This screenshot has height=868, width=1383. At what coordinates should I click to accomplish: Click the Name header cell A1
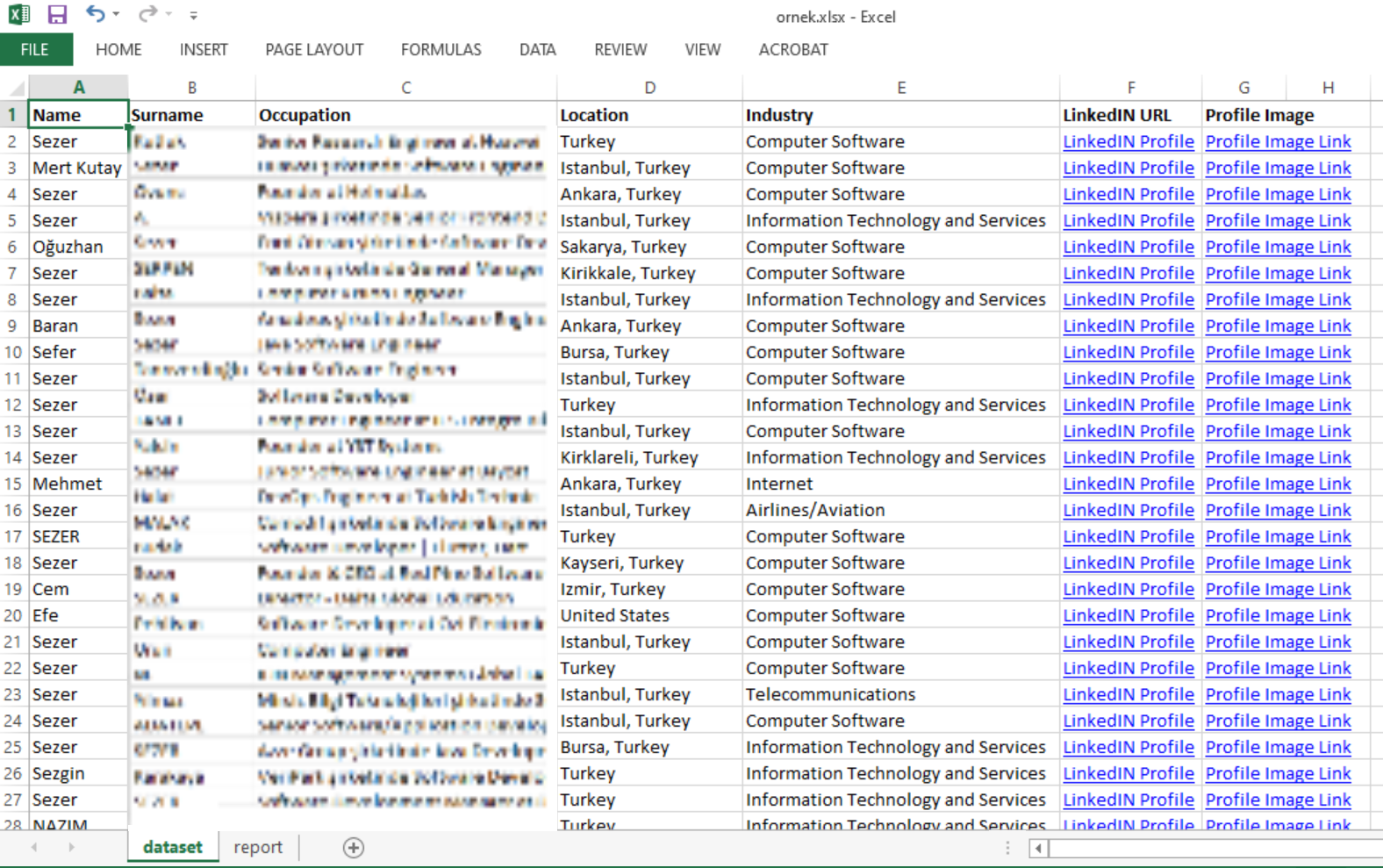pos(79,115)
